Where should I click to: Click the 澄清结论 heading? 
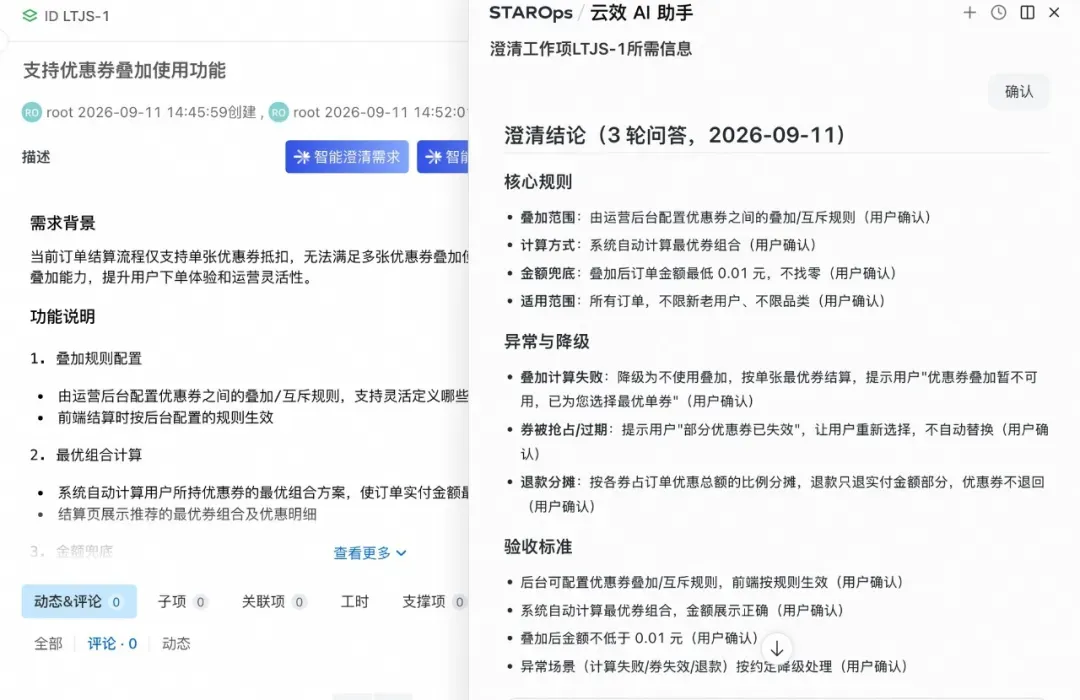pyautogui.click(x=675, y=135)
